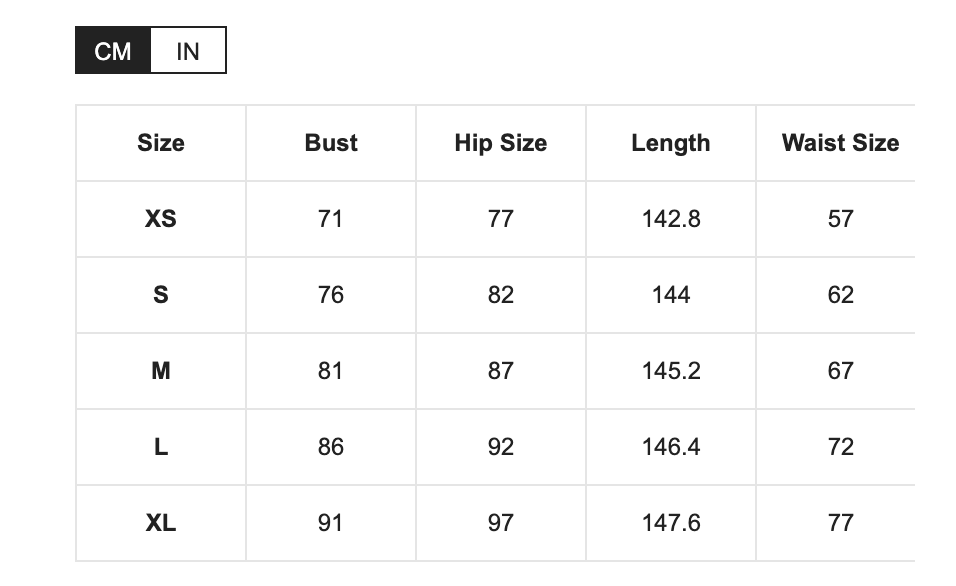Image resolution: width=956 pixels, height=586 pixels.
Task: Select the M length value 145.2
Action: click(x=670, y=371)
